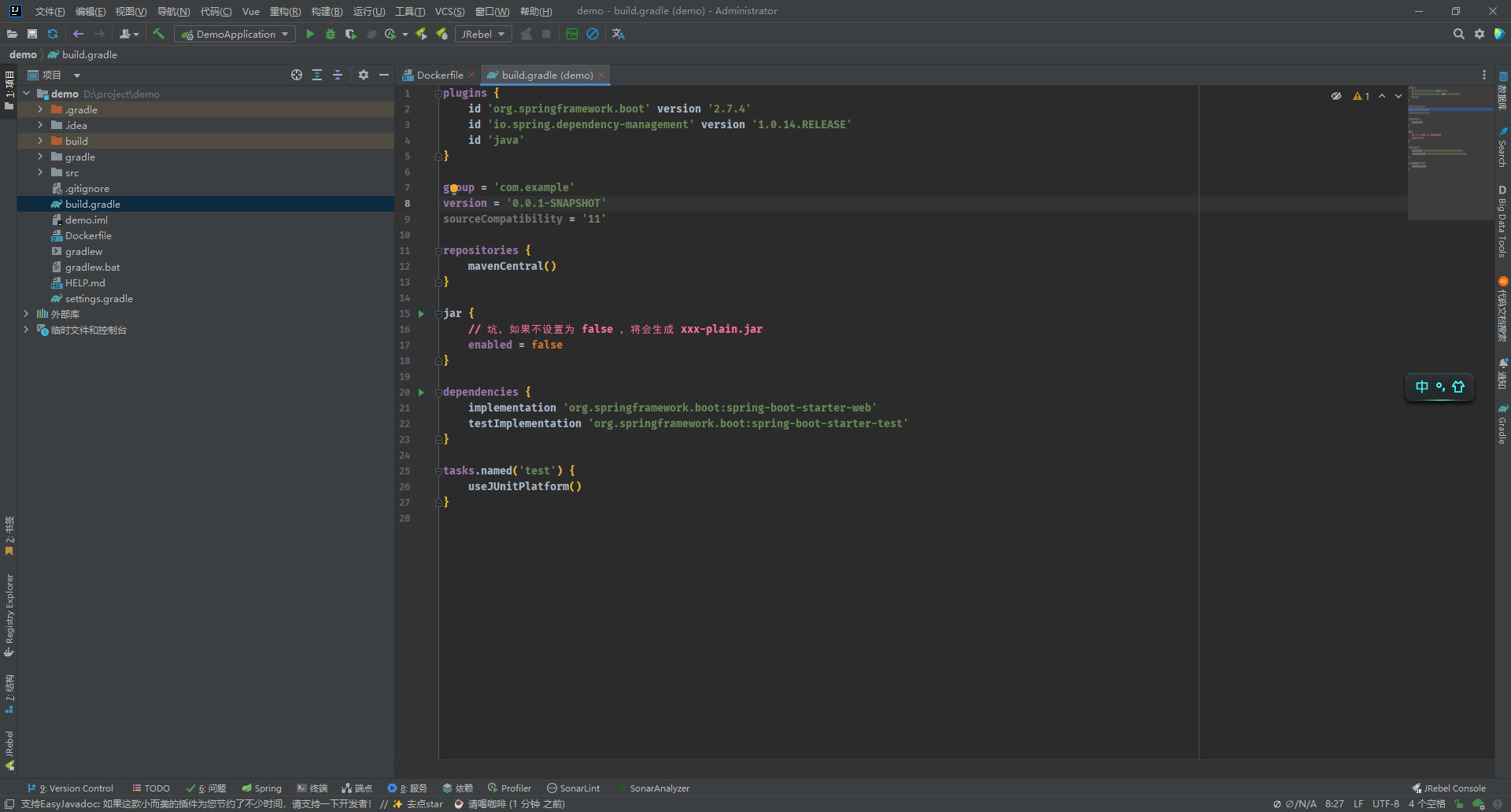The image size is (1511, 812).
Task: Open the Profiler tool window
Action: pyautogui.click(x=509, y=788)
